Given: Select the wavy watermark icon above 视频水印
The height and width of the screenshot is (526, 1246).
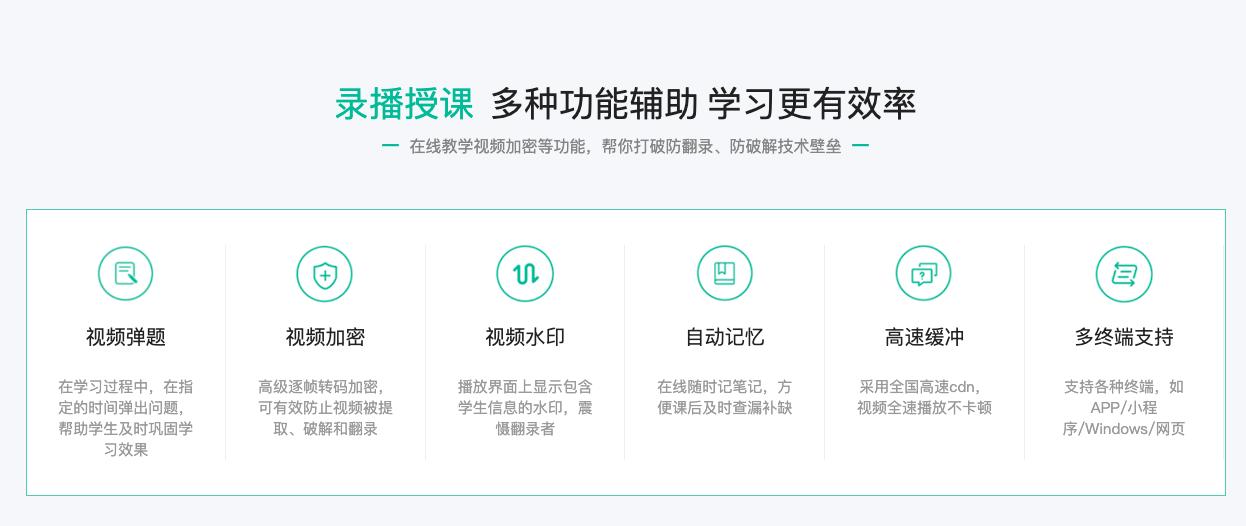Looking at the screenshot, I should pyautogui.click(x=525, y=273).
